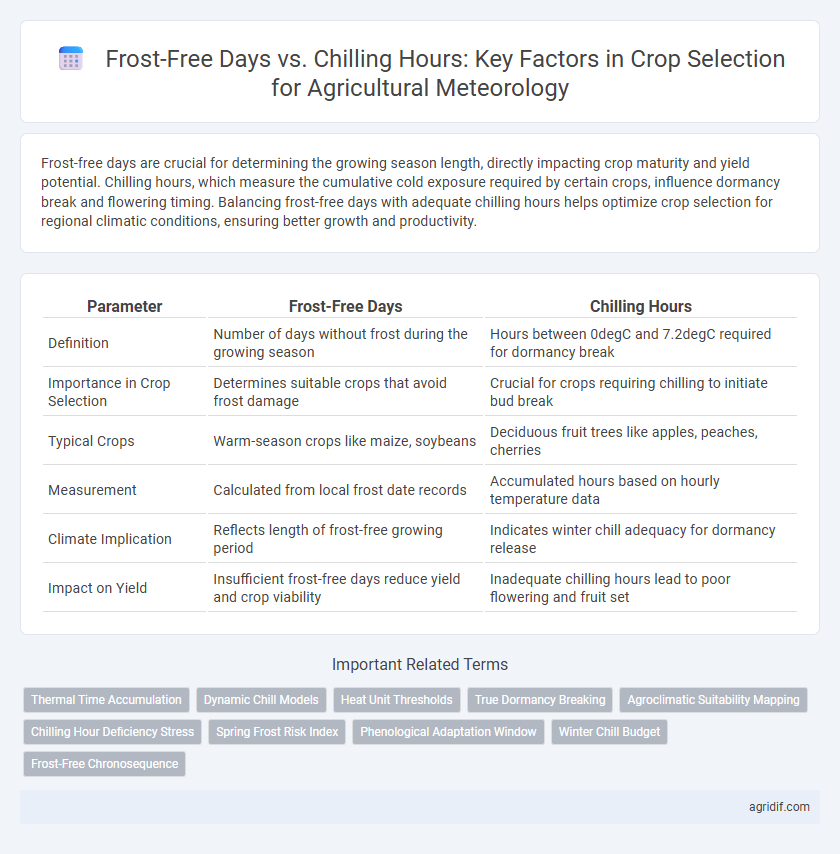This screenshot has width=840, height=854.
Task: Select Chilling Hour Deficiency Stress tag
Action: click(112, 732)
